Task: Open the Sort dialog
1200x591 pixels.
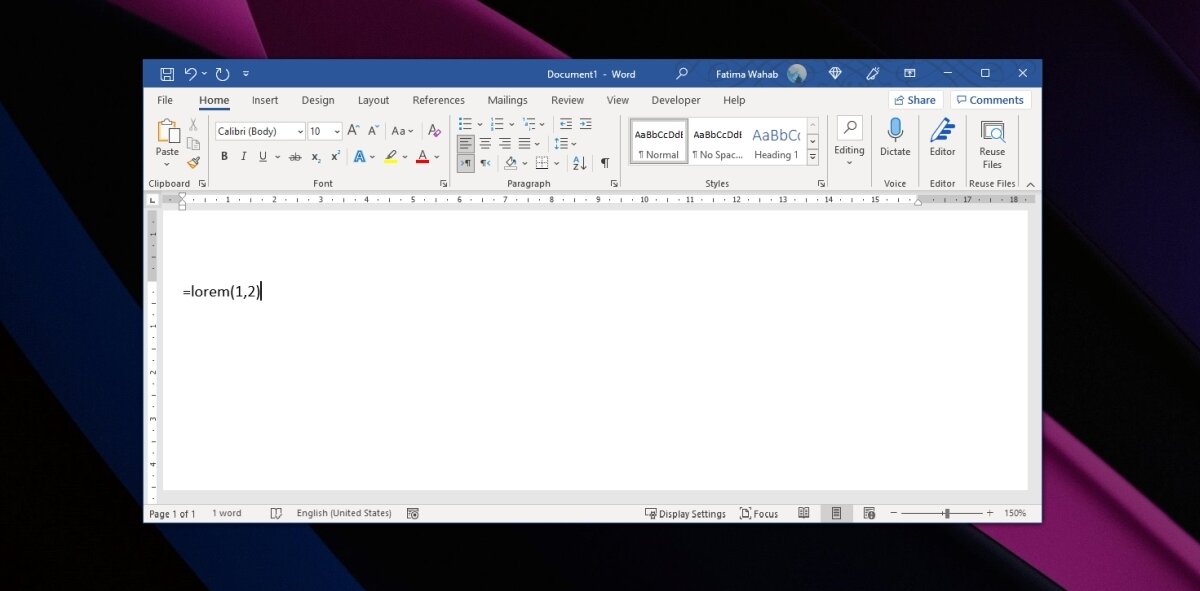Action: pyautogui.click(x=578, y=163)
